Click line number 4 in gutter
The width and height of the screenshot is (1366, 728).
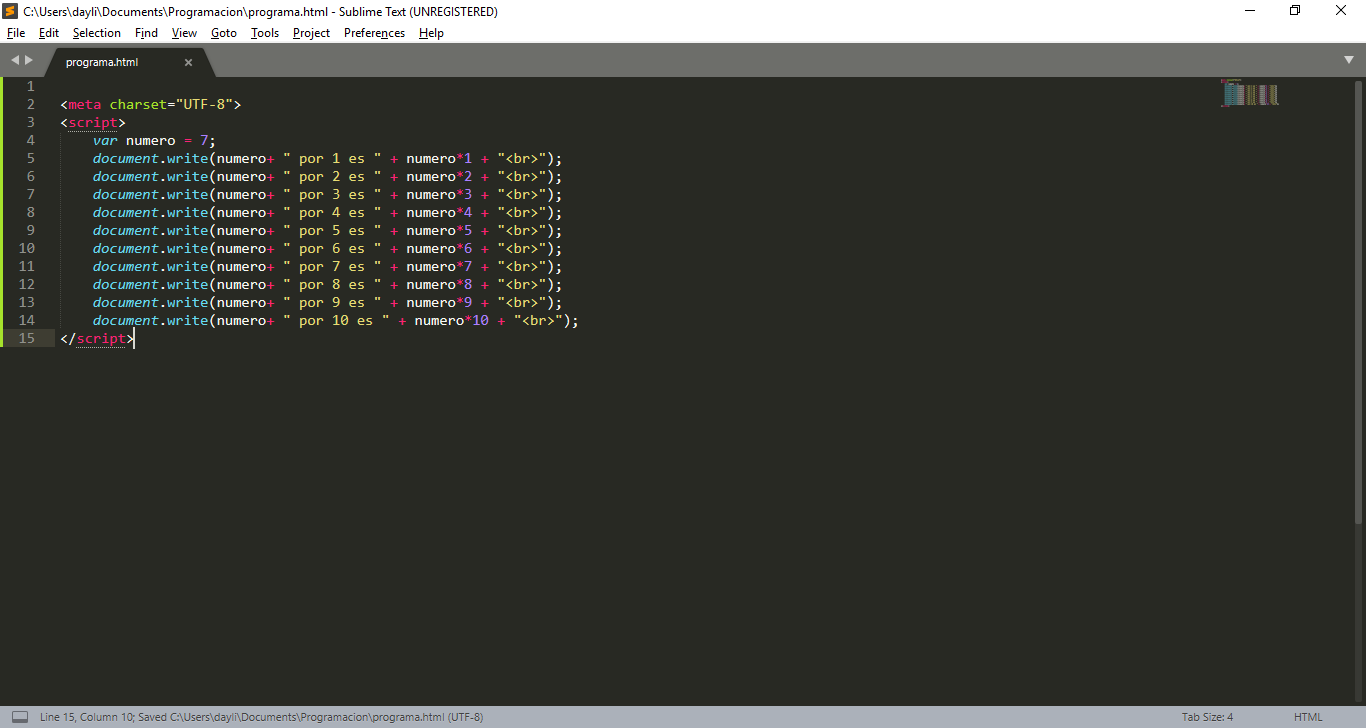pyautogui.click(x=31, y=140)
